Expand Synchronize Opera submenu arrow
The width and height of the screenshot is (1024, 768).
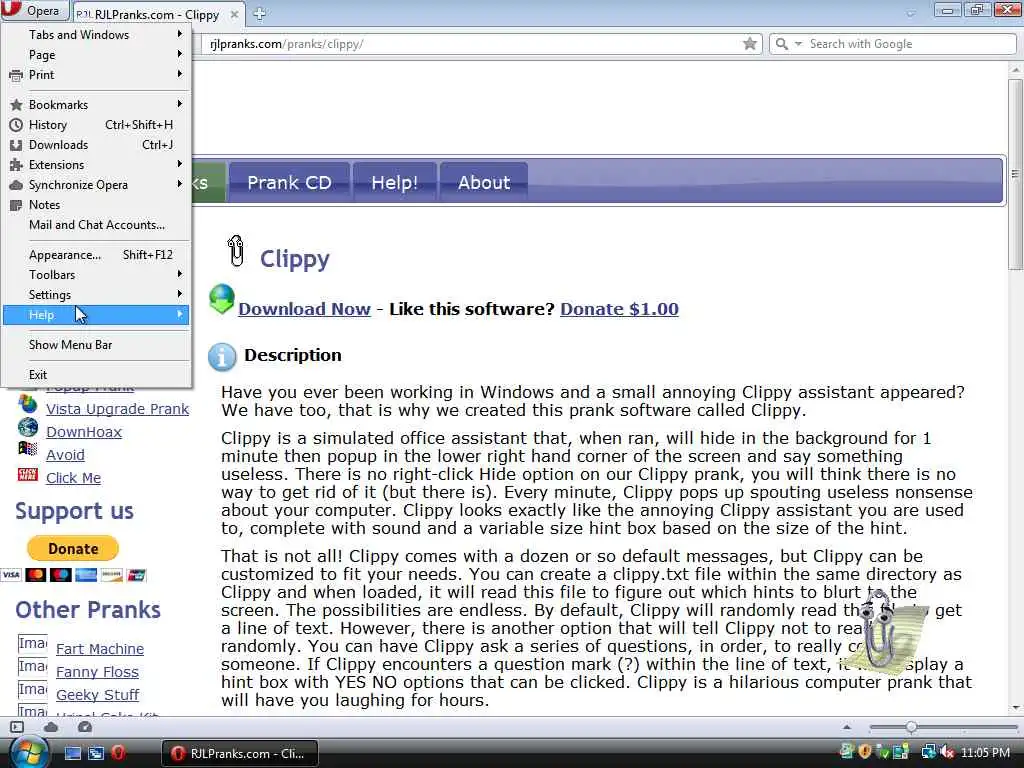point(180,185)
